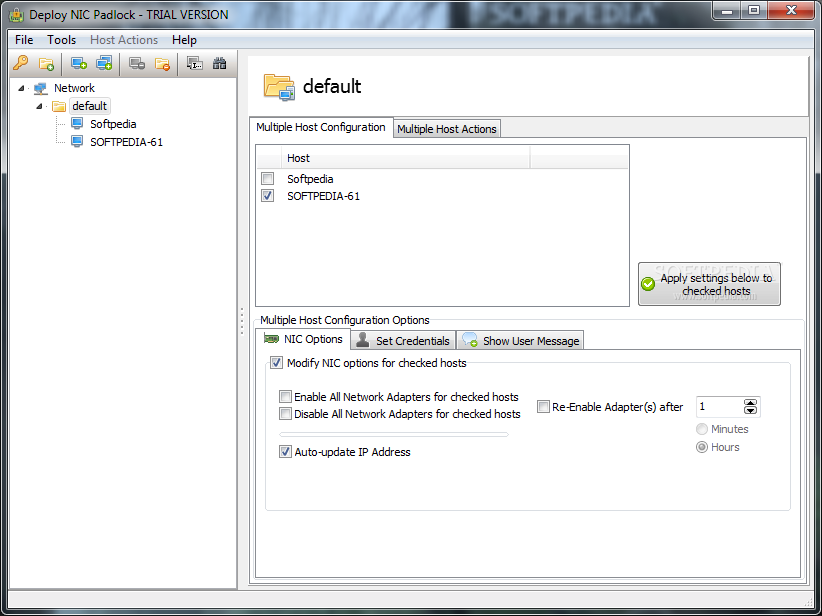This screenshot has width=822, height=616.
Task: Maximize the Deploy NIC Padlock window
Action: (754, 10)
